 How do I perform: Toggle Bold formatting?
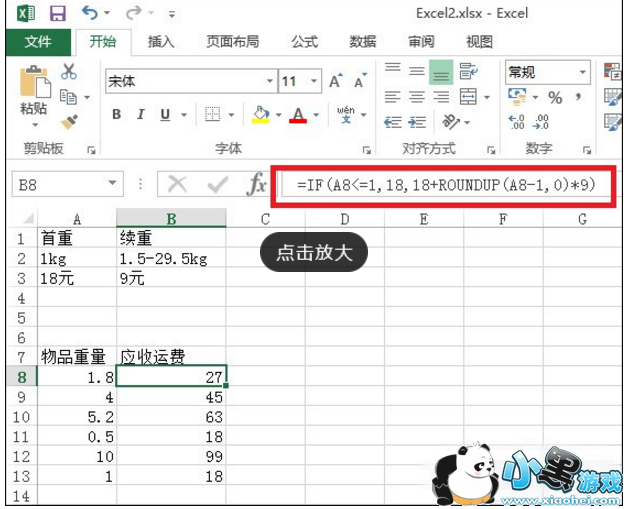(116, 115)
